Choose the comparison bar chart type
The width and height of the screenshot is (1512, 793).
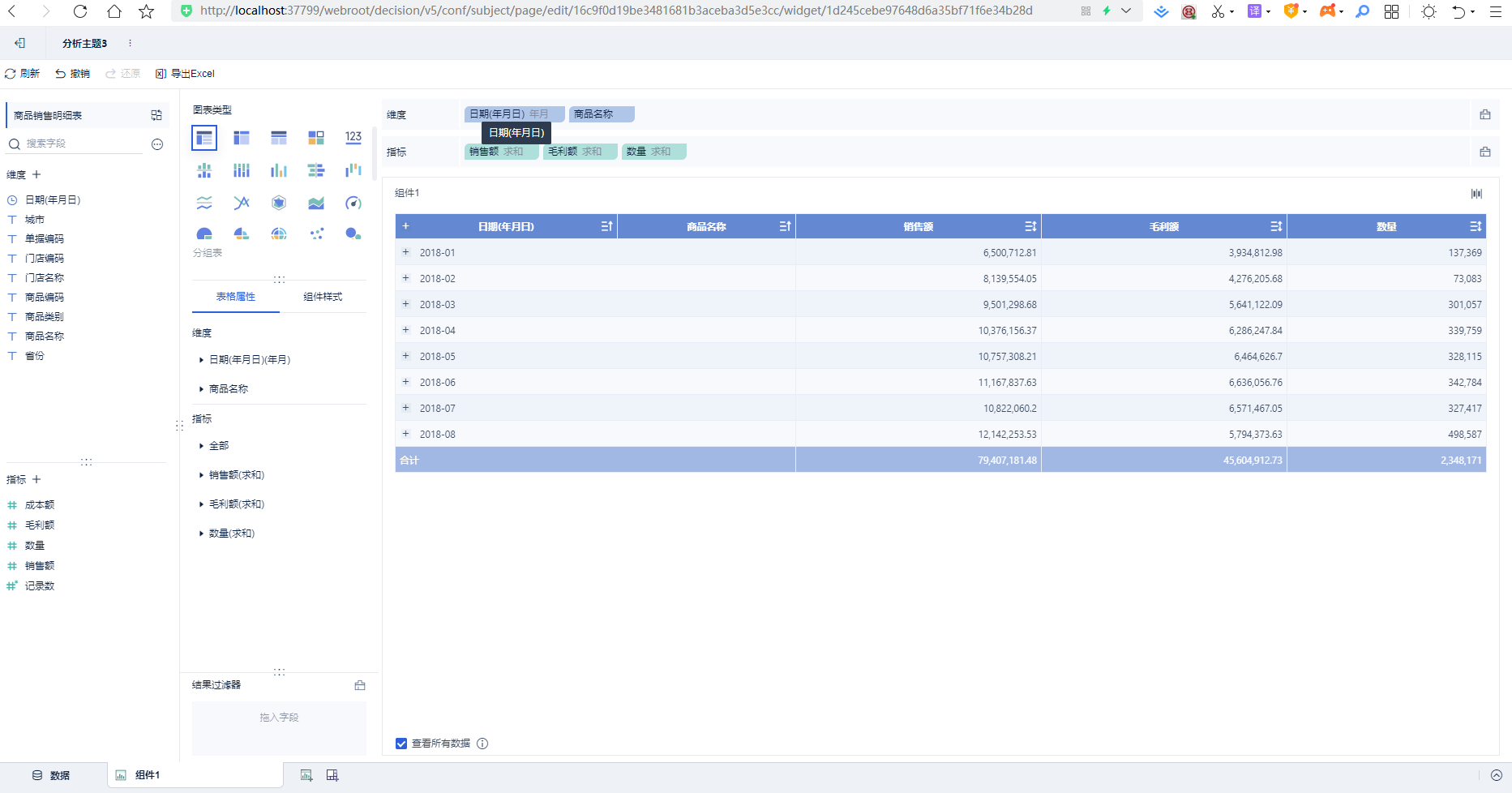point(316,170)
